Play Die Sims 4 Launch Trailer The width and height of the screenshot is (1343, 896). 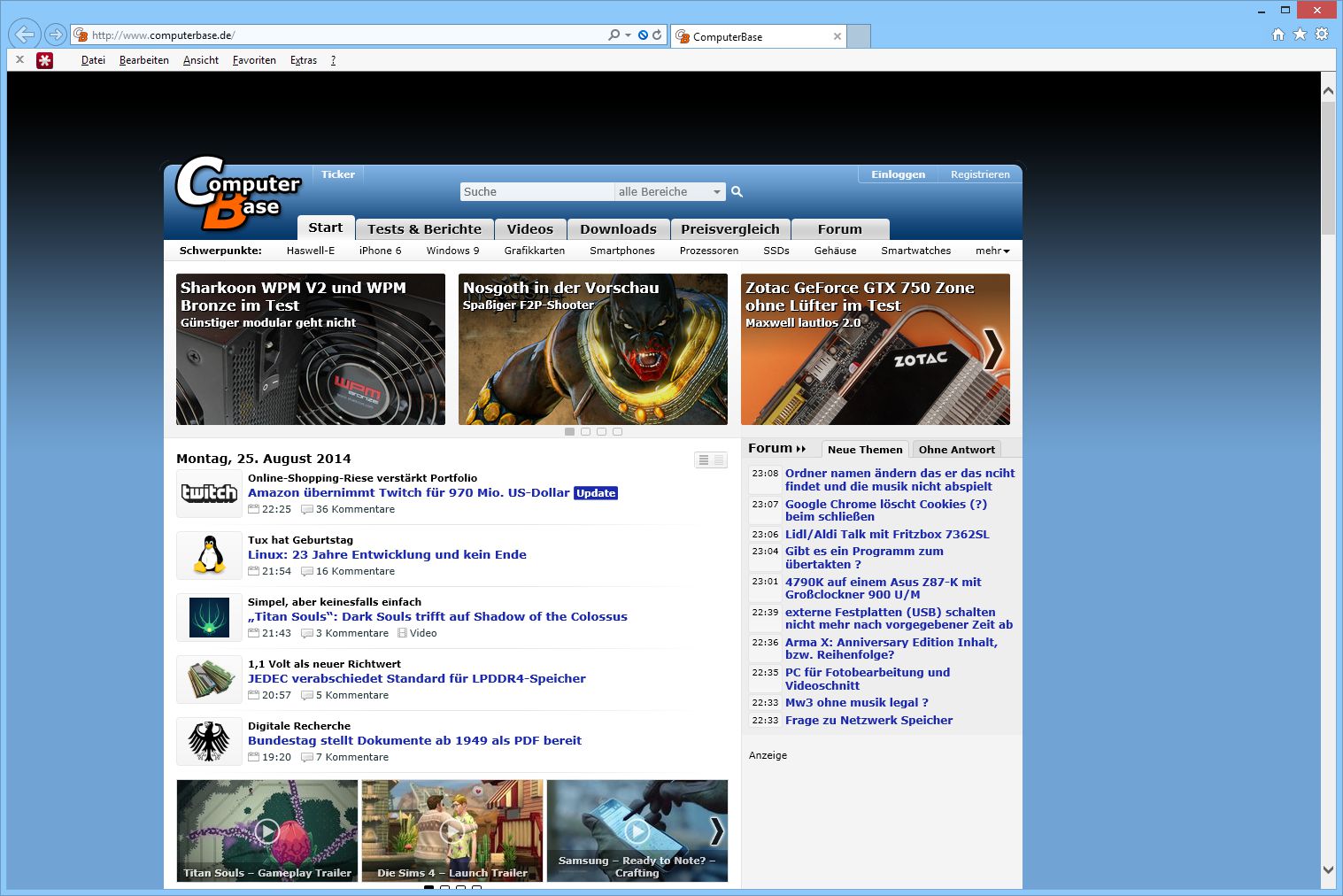point(452,830)
